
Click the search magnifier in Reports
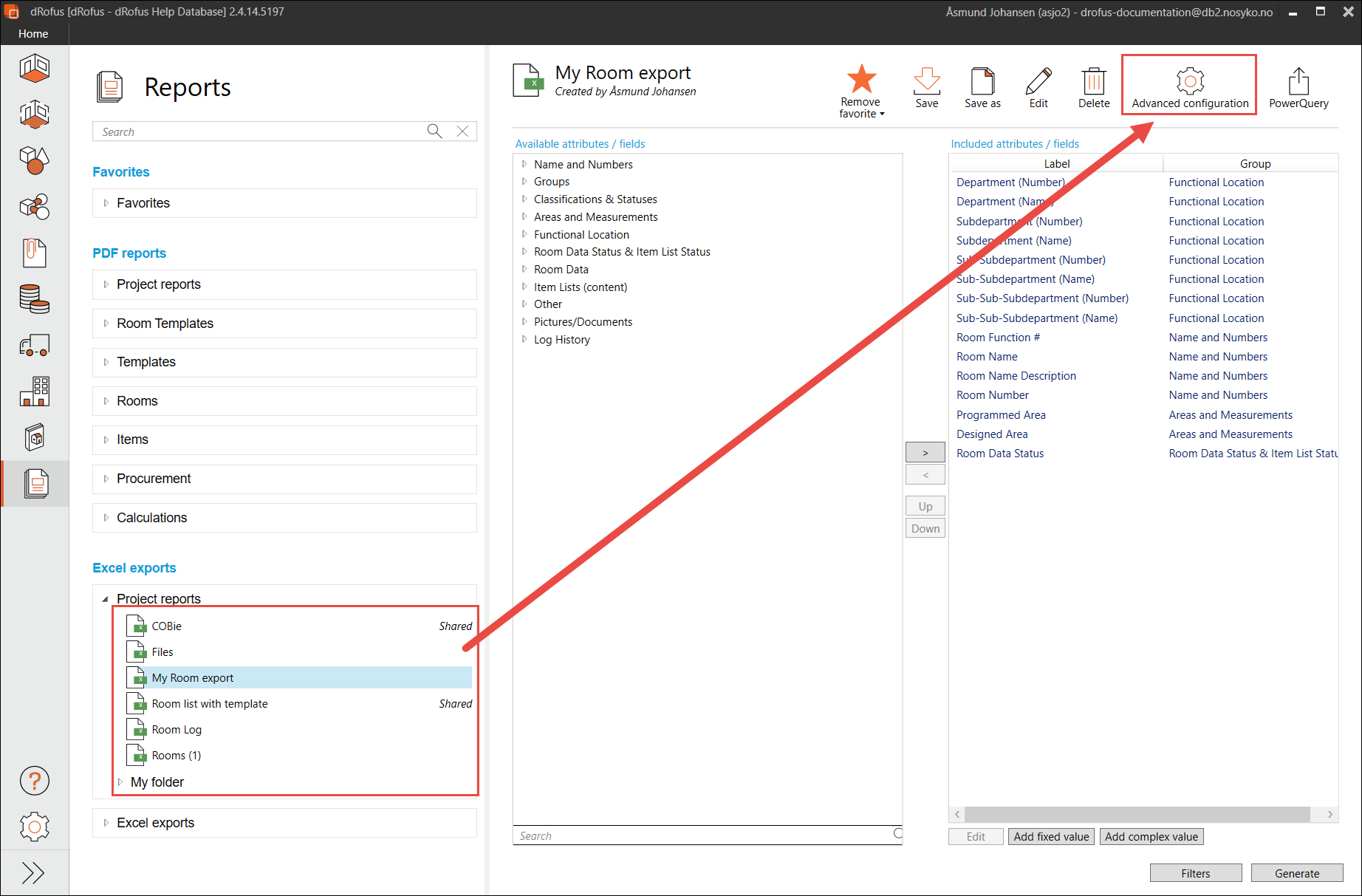[434, 131]
